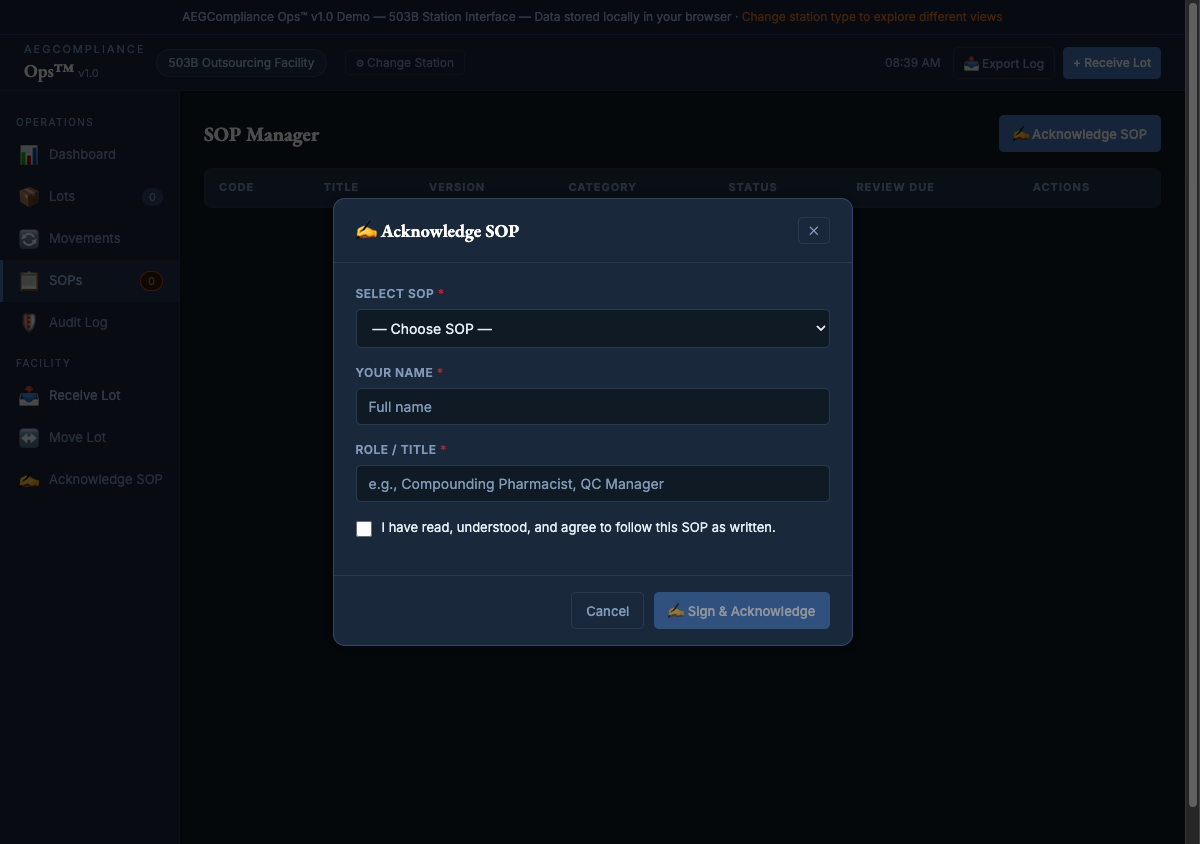The image size is (1200, 844).
Task: Open the Audit Log menu item
Action: point(78,323)
